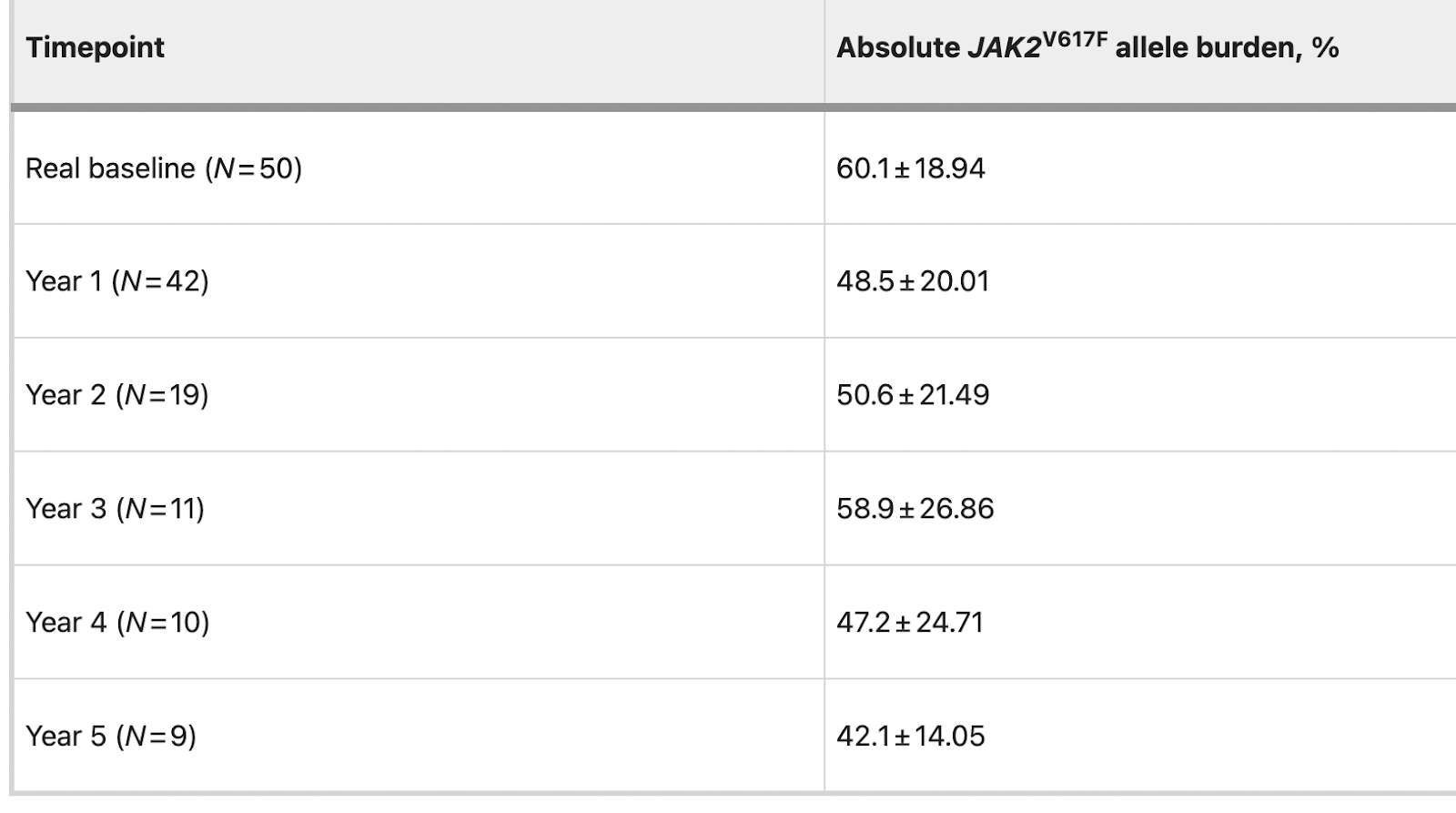Click the N=42 text in Year 1 row
1456x813 pixels.
click(160, 281)
